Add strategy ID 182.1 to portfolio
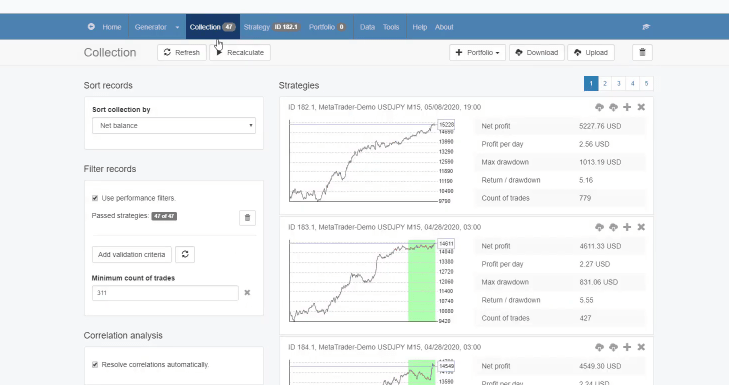Image resolution: width=729 pixels, height=385 pixels. pos(627,107)
